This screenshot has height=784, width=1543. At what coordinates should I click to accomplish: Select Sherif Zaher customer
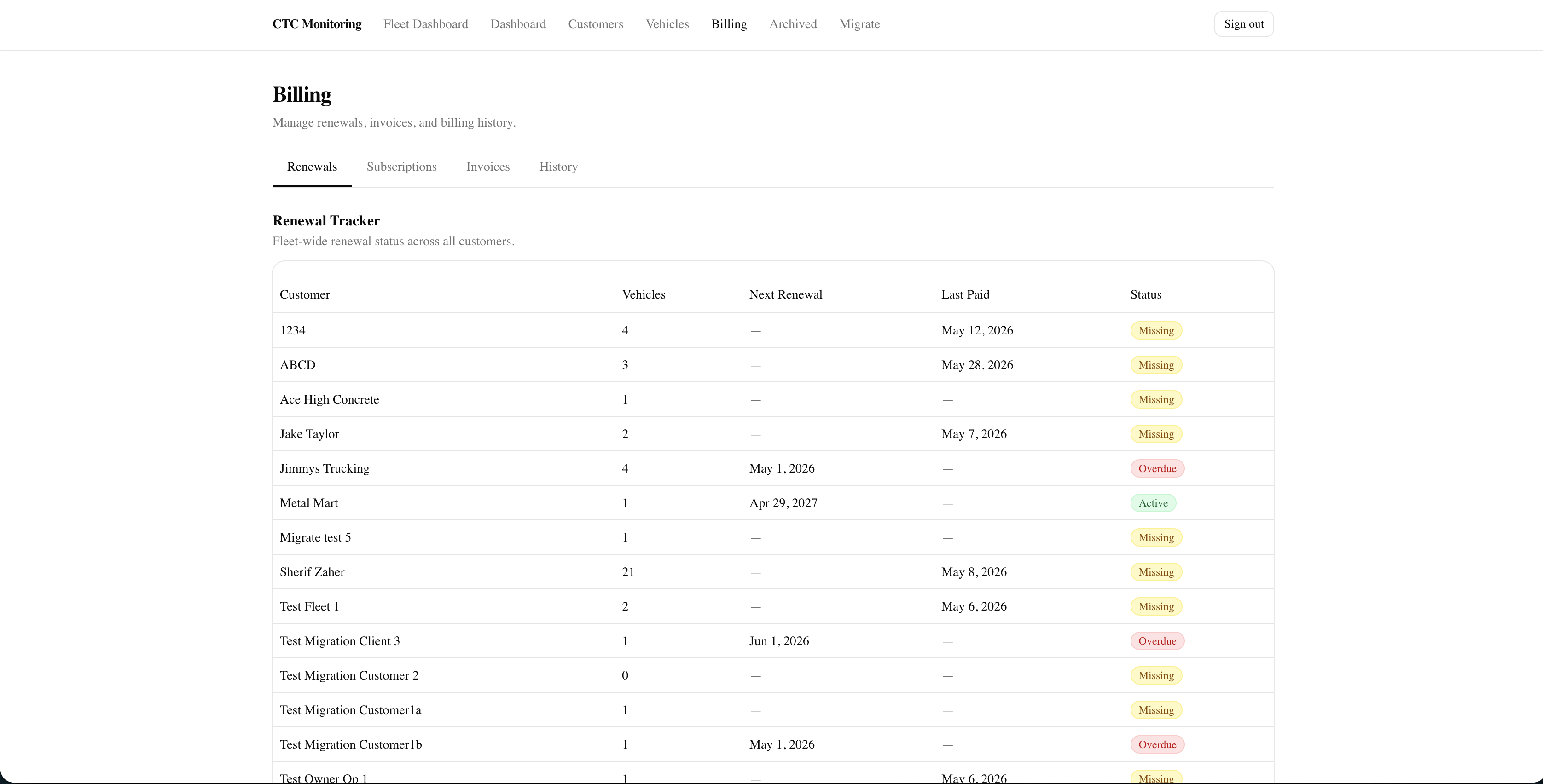click(312, 571)
